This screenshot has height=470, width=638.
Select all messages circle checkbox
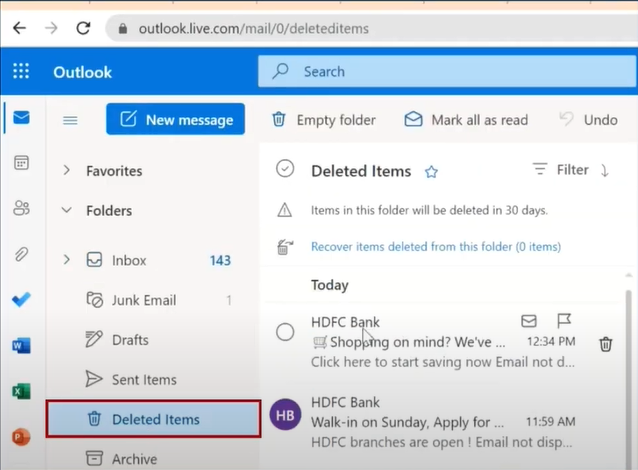tap(285, 168)
